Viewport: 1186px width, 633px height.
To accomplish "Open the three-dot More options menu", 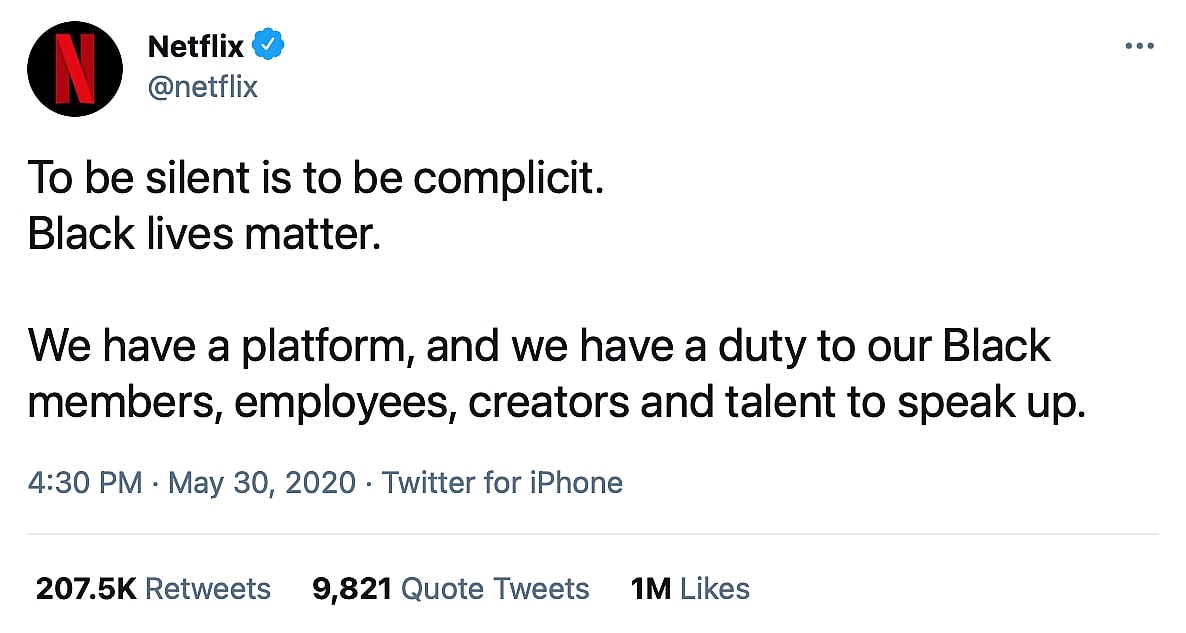I will pos(1139,46).
